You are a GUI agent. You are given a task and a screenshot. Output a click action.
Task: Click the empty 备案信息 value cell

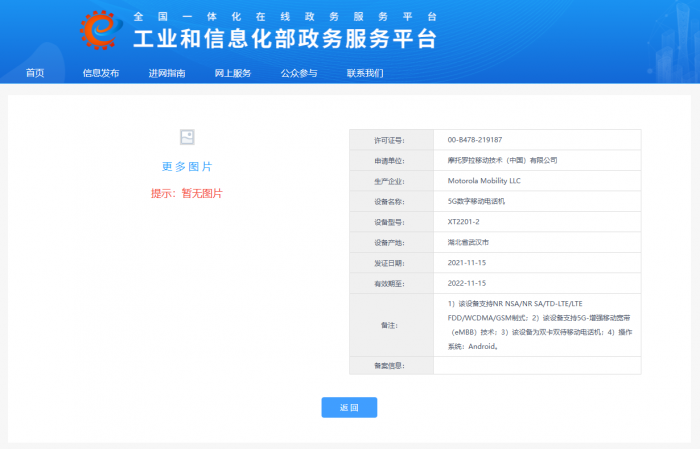click(x=537, y=365)
